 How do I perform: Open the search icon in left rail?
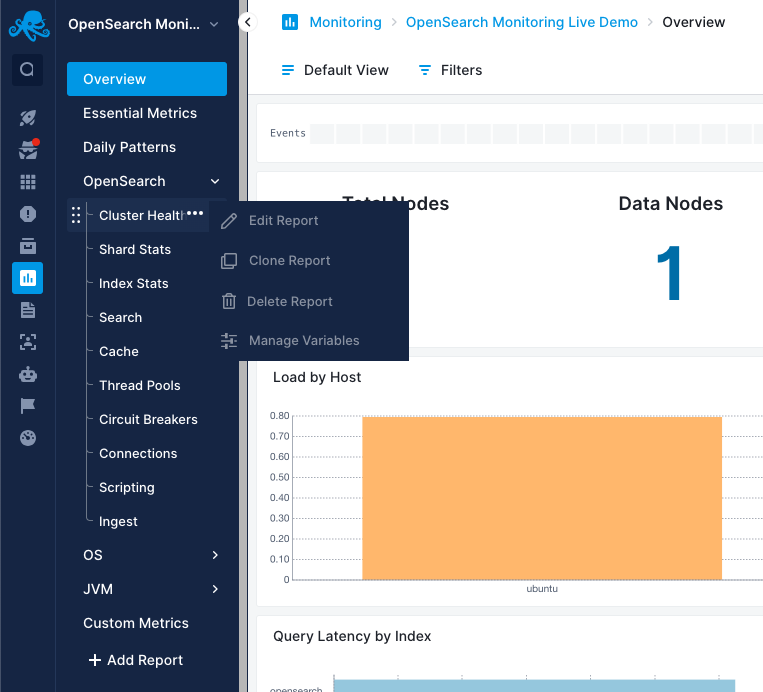[27, 70]
